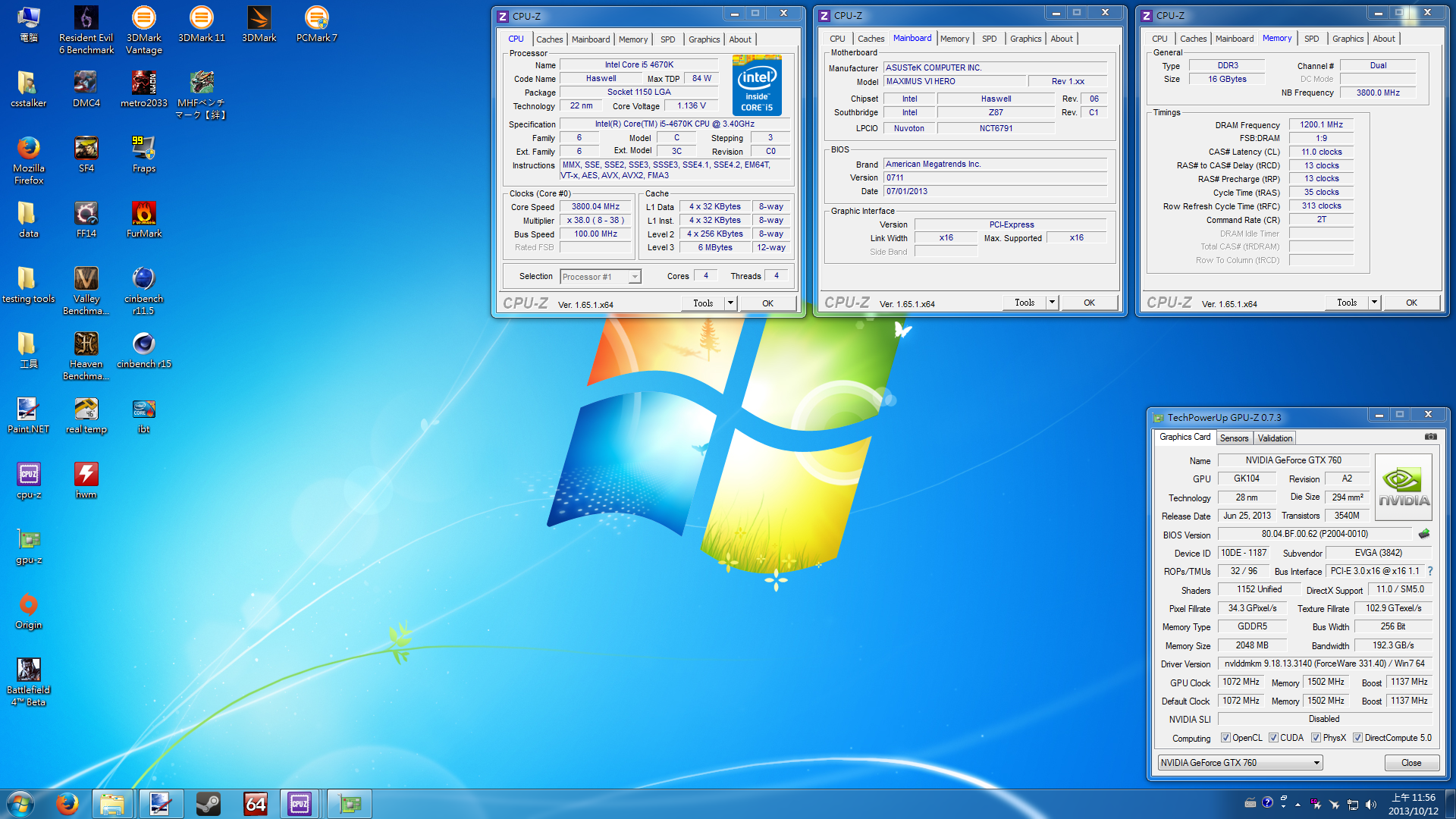Open Paint.NET desktop shortcut
Viewport: 1456px width, 819px height.
click(28, 416)
